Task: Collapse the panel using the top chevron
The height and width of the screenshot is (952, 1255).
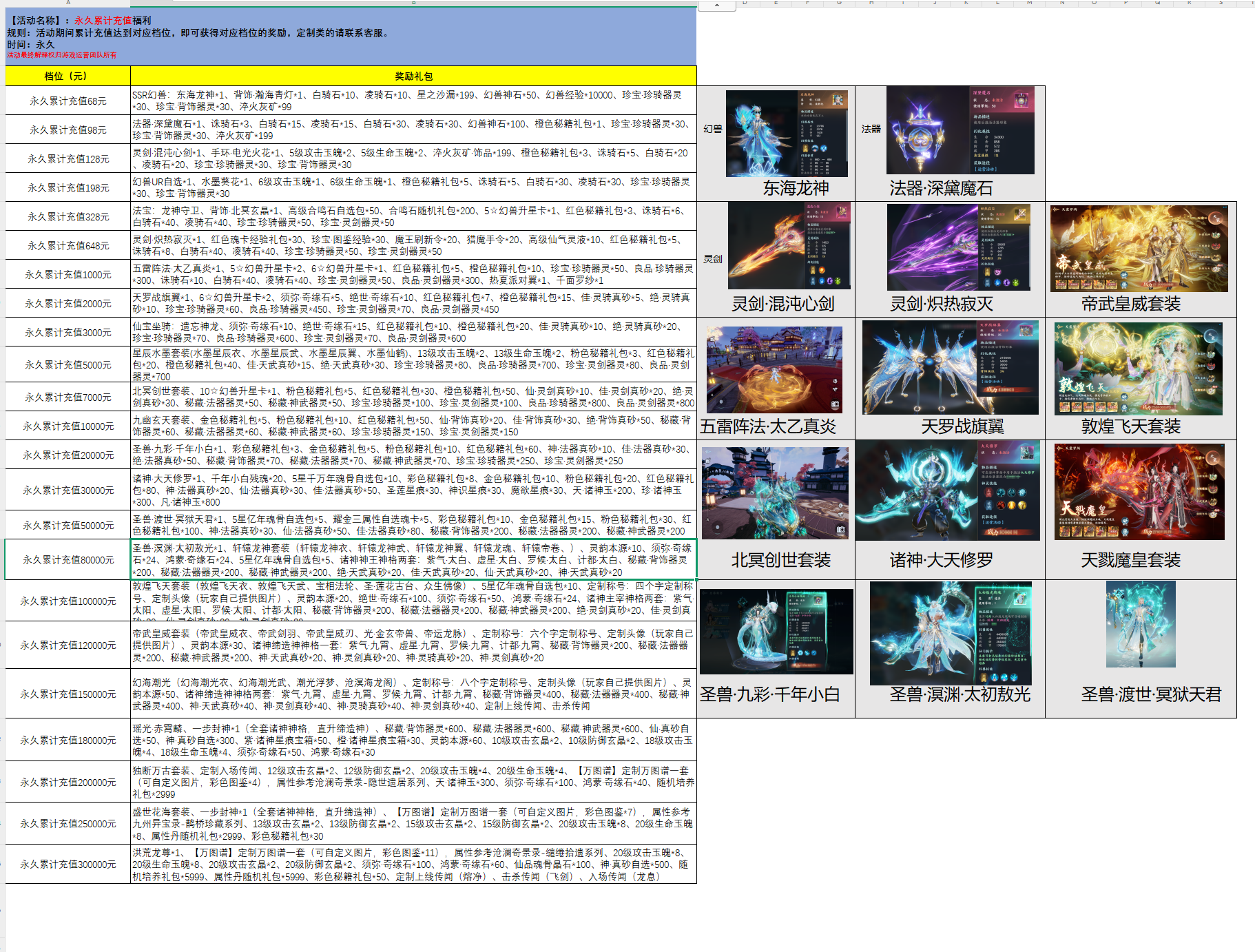Action: coord(716,5)
